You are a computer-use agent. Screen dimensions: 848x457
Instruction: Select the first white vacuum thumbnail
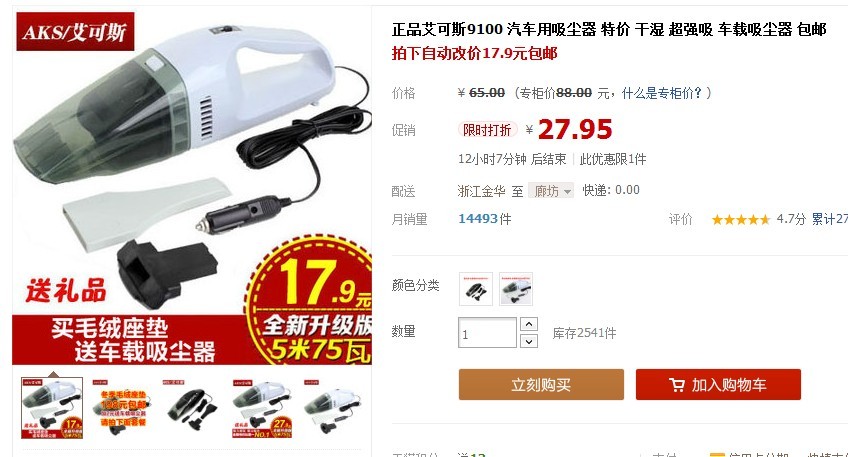click(x=52, y=408)
